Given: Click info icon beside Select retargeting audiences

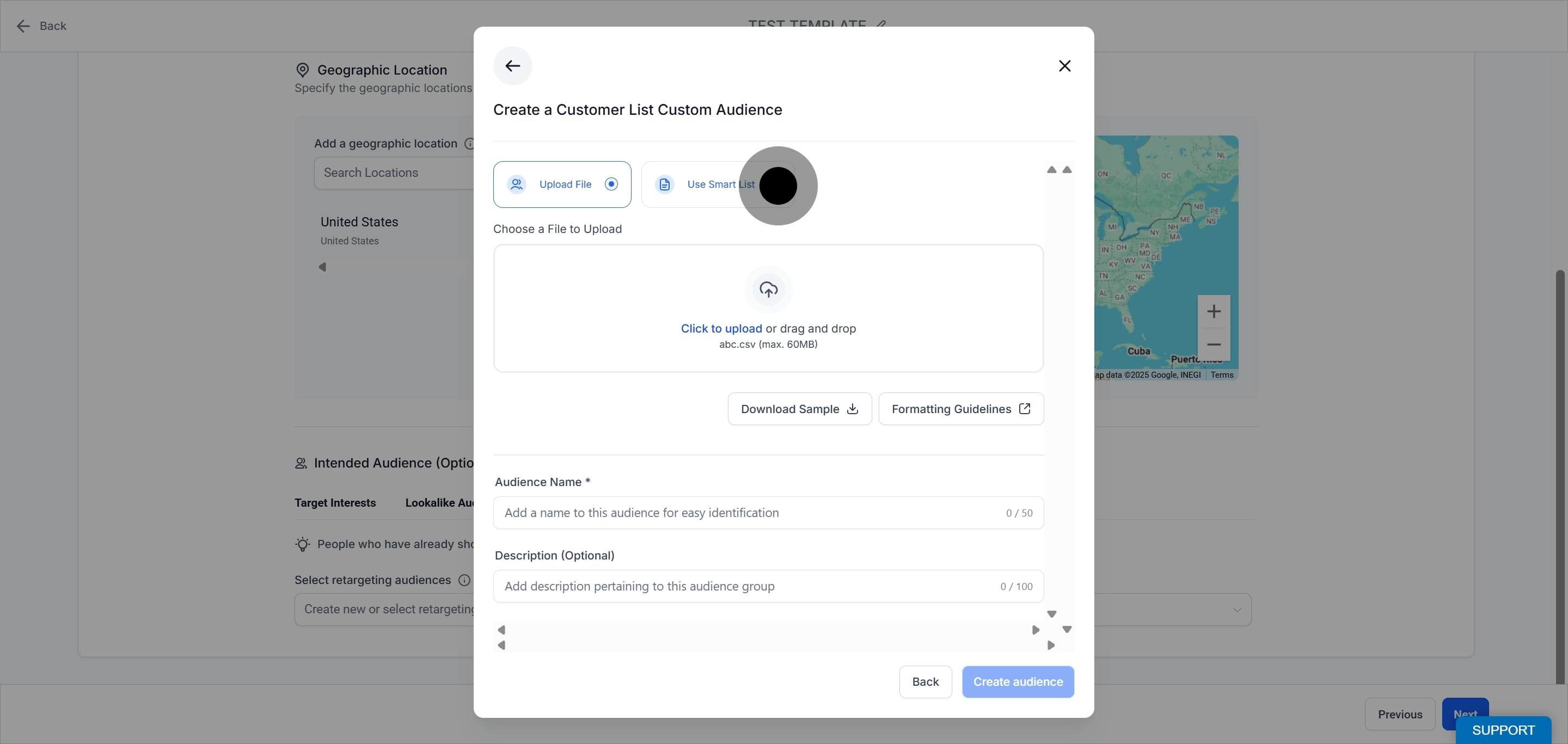Looking at the screenshot, I should tap(464, 580).
